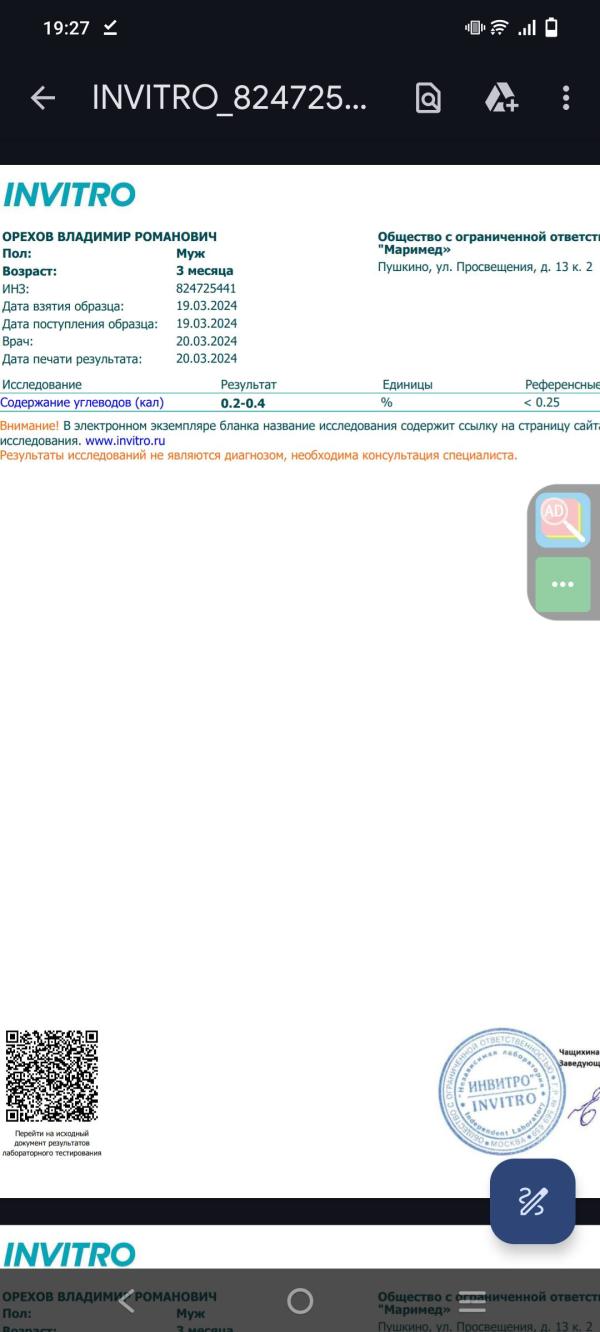Tap the address Пушкино, ул. Просвещения
Screen dimensions: 600x1332
click(x=485, y=267)
